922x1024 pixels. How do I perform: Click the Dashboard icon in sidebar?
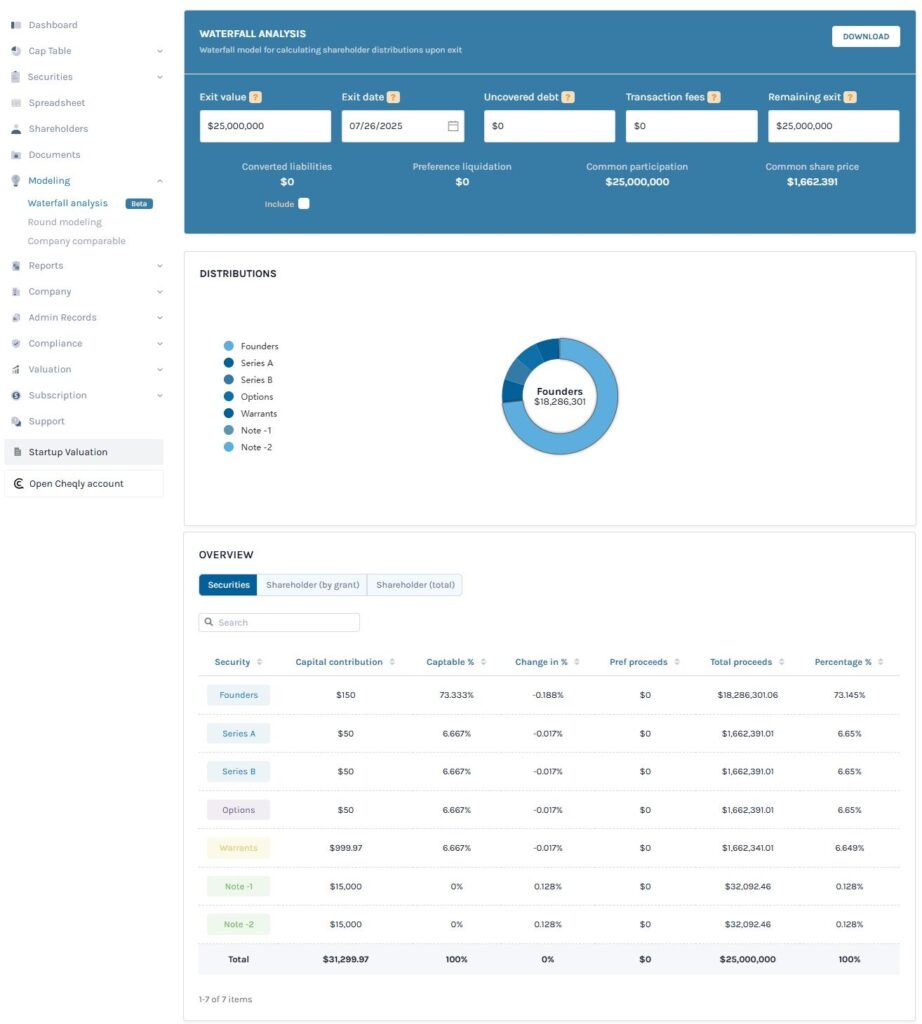(16, 25)
